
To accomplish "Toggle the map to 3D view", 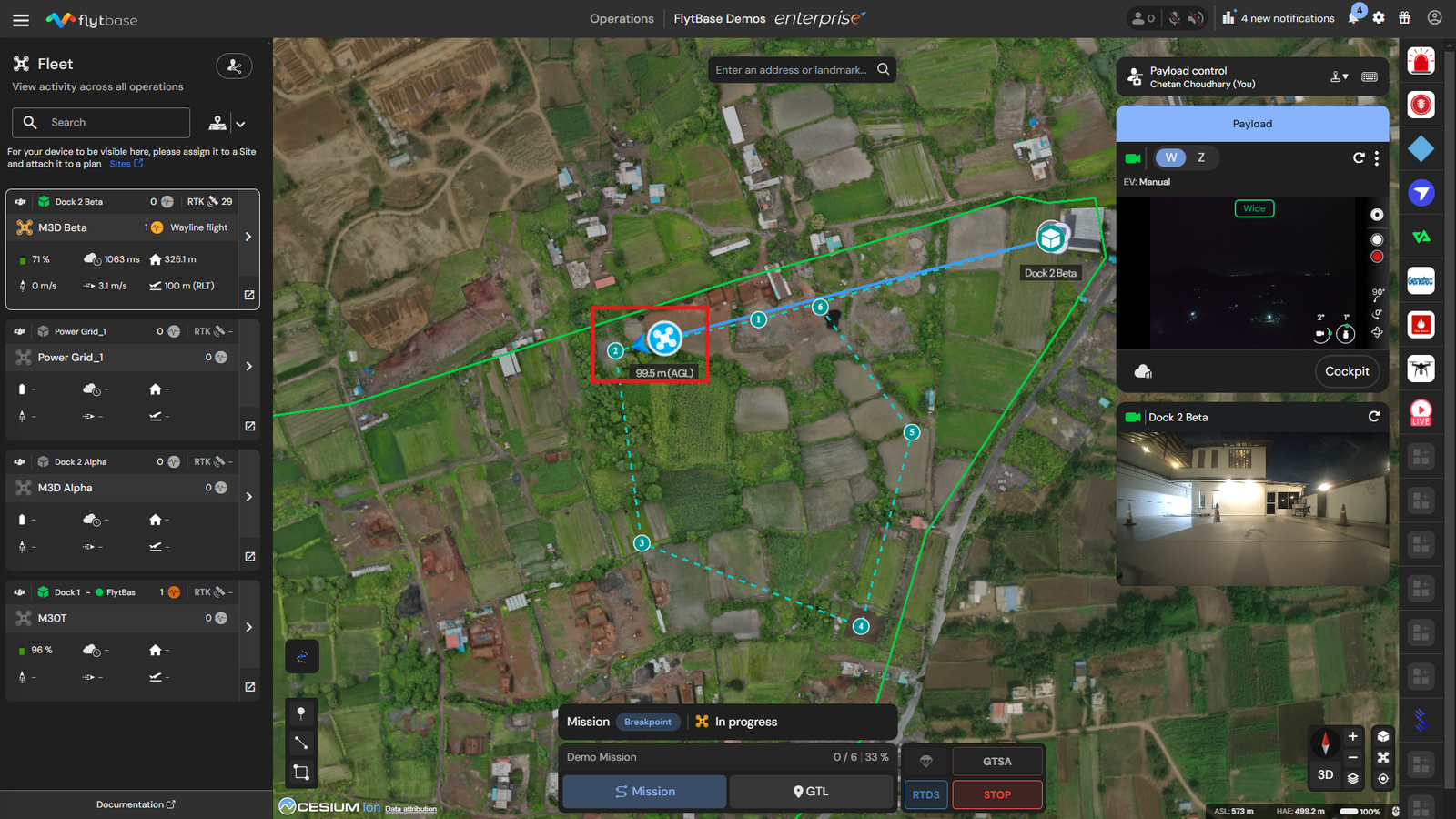I will (x=1325, y=775).
